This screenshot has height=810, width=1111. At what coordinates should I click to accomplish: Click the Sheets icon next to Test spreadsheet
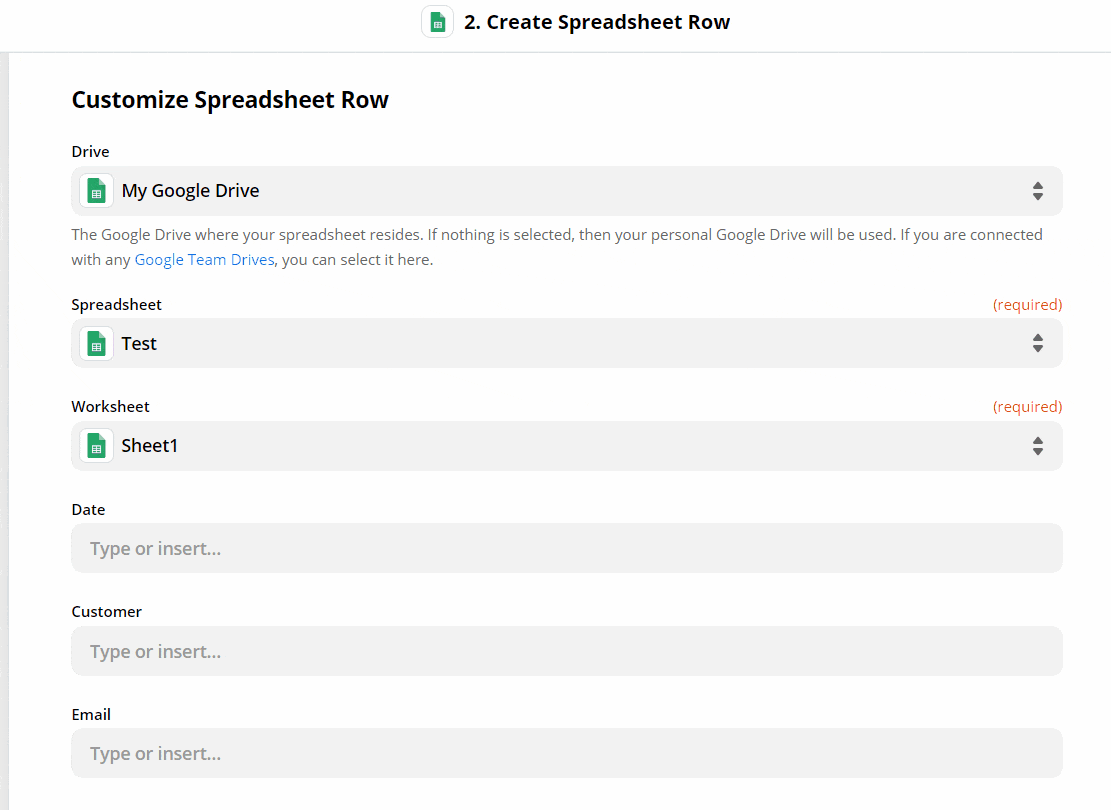(95, 343)
